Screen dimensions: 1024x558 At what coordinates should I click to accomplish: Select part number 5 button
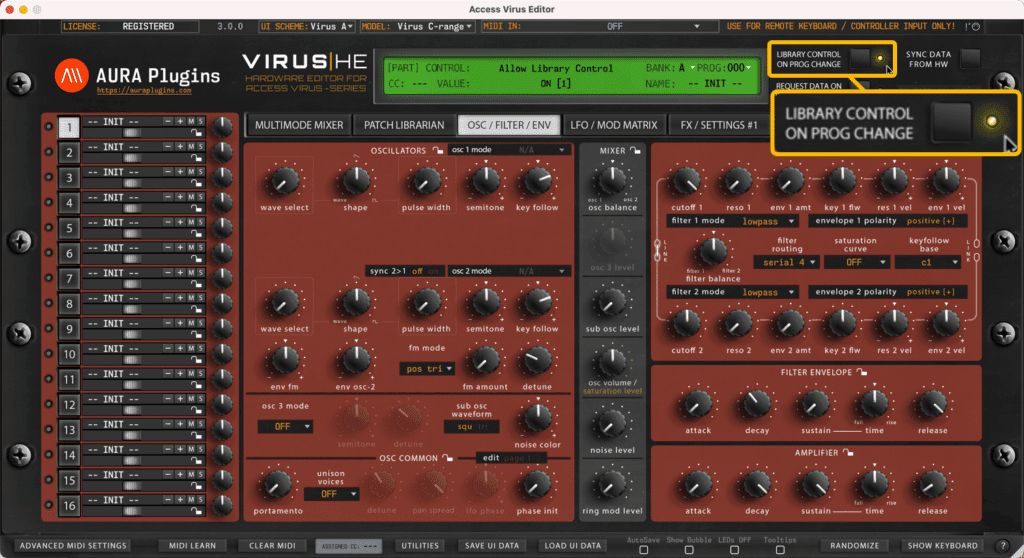(x=69, y=228)
